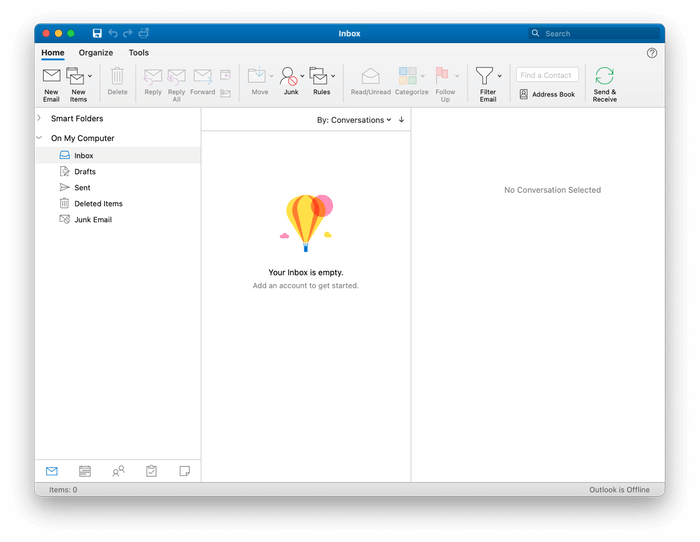Click the Delete trash icon
Image resolution: width=700 pixels, height=542 pixels.
[117, 76]
